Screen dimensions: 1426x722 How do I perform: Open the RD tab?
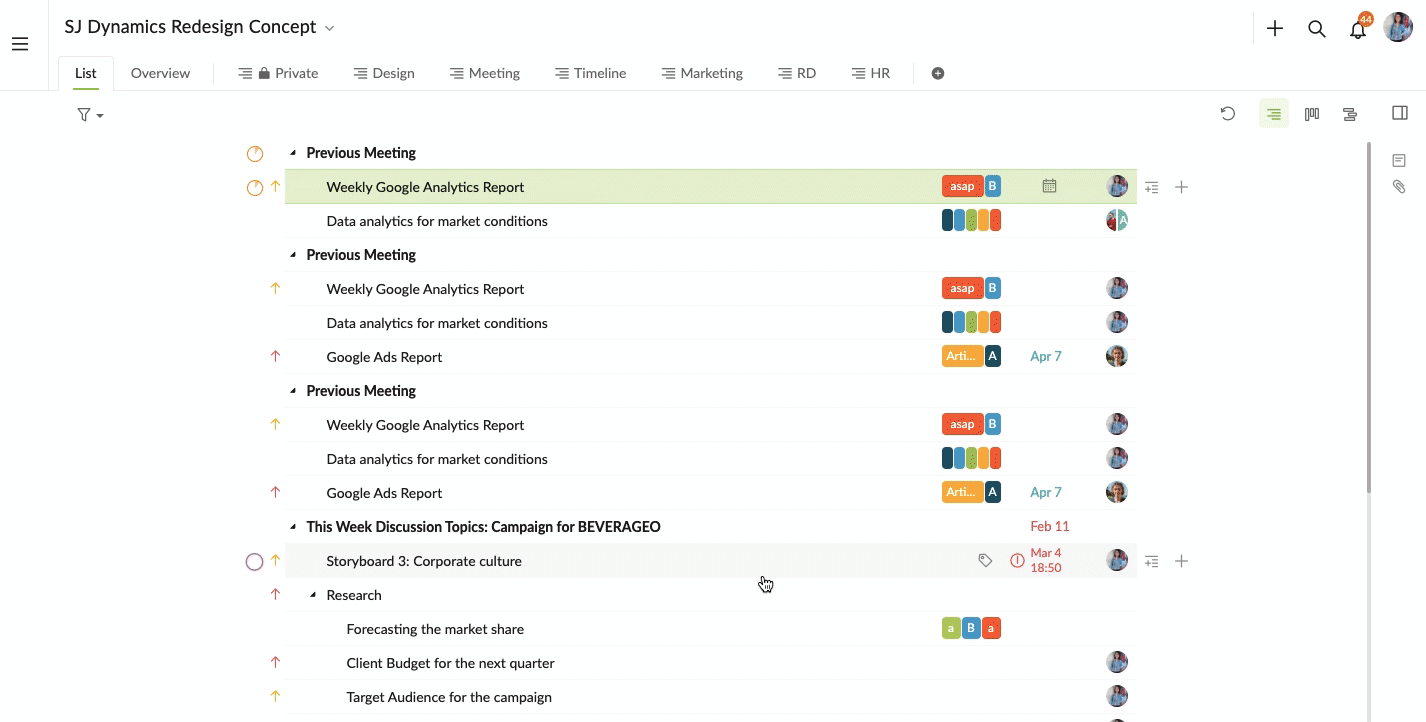[797, 73]
